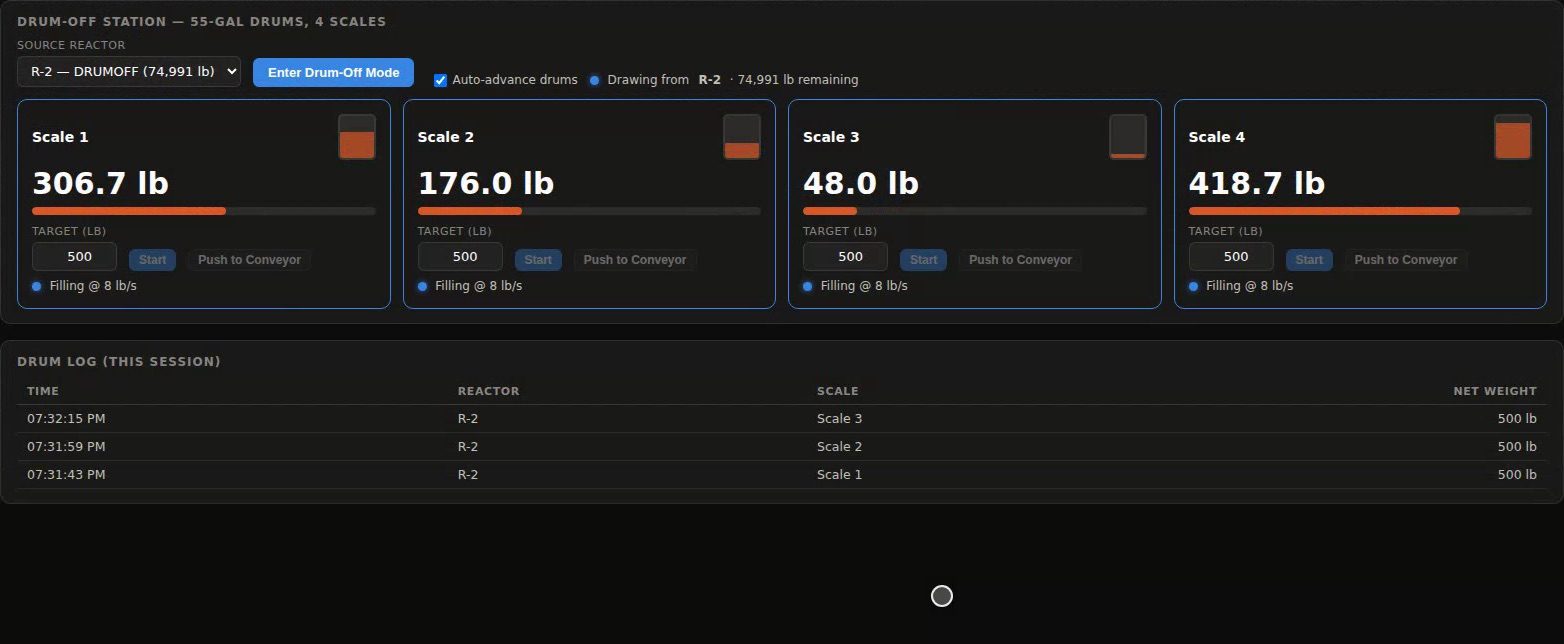1564x644 pixels.
Task: Click 'Filling @ 8 lb/s' on Scale 3
Action: [864, 286]
